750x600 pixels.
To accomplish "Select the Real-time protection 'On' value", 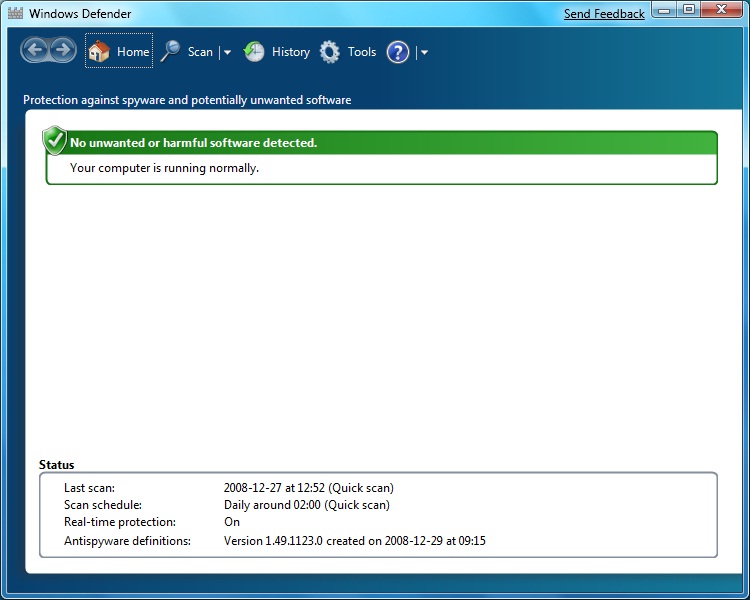I will pos(232,522).
